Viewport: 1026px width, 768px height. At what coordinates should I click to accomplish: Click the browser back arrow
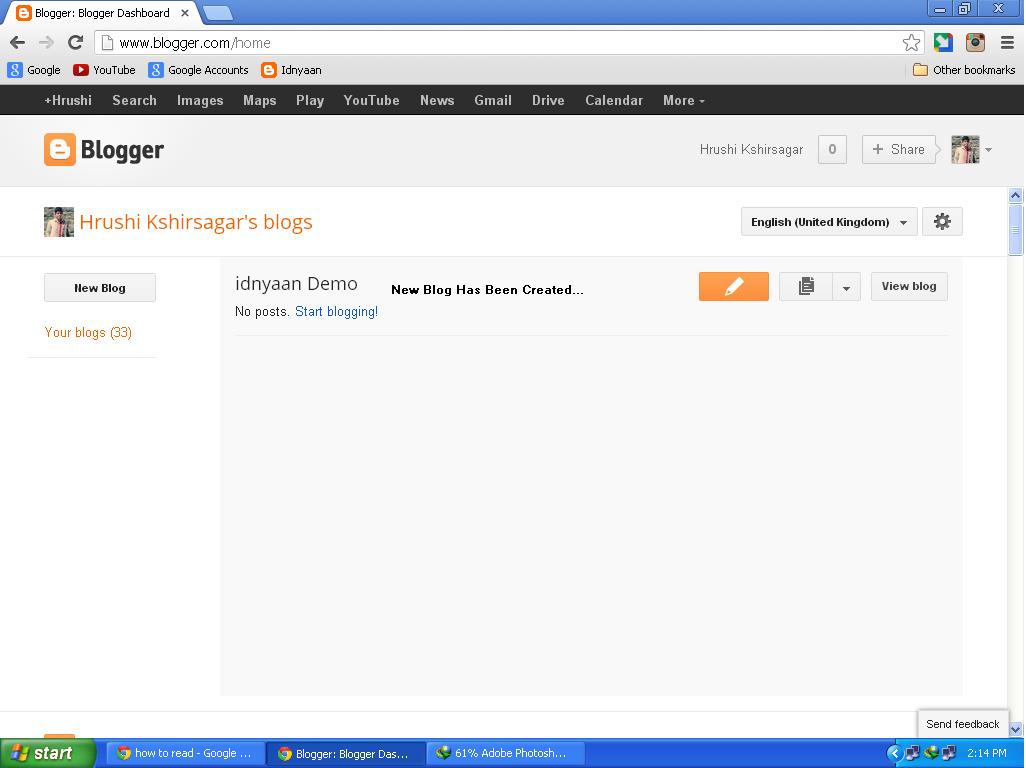click(x=18, y=43)
